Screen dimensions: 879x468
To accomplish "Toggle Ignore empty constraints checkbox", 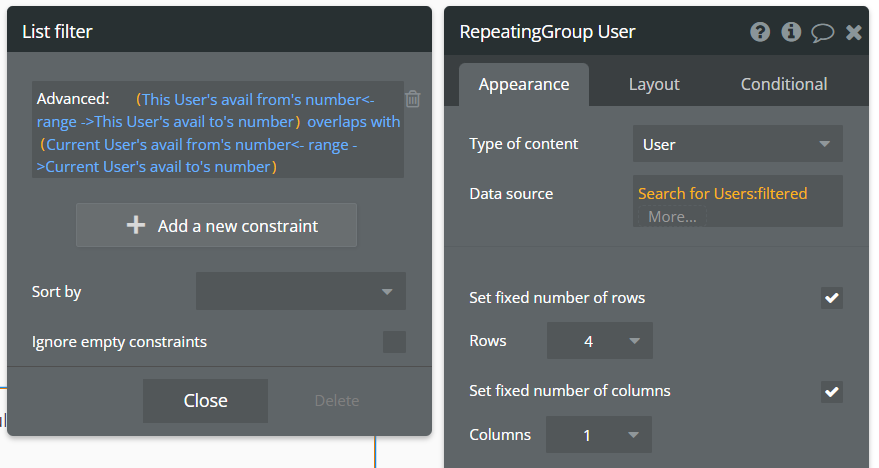I will click(395, 342).
